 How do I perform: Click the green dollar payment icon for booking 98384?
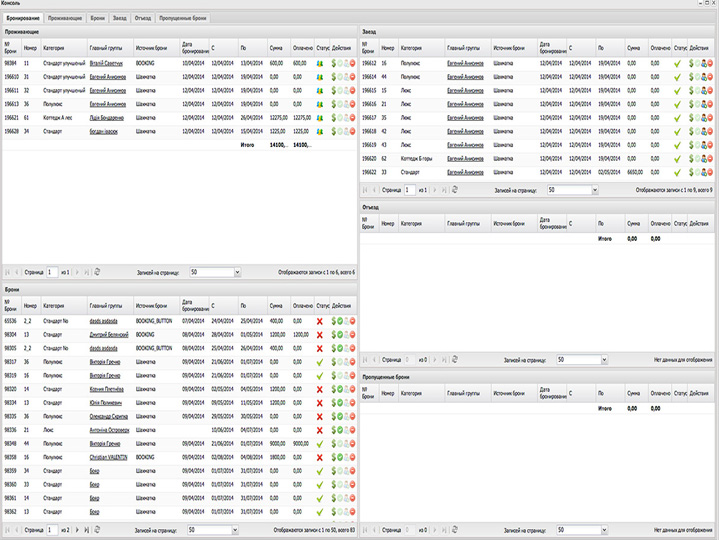334,62
